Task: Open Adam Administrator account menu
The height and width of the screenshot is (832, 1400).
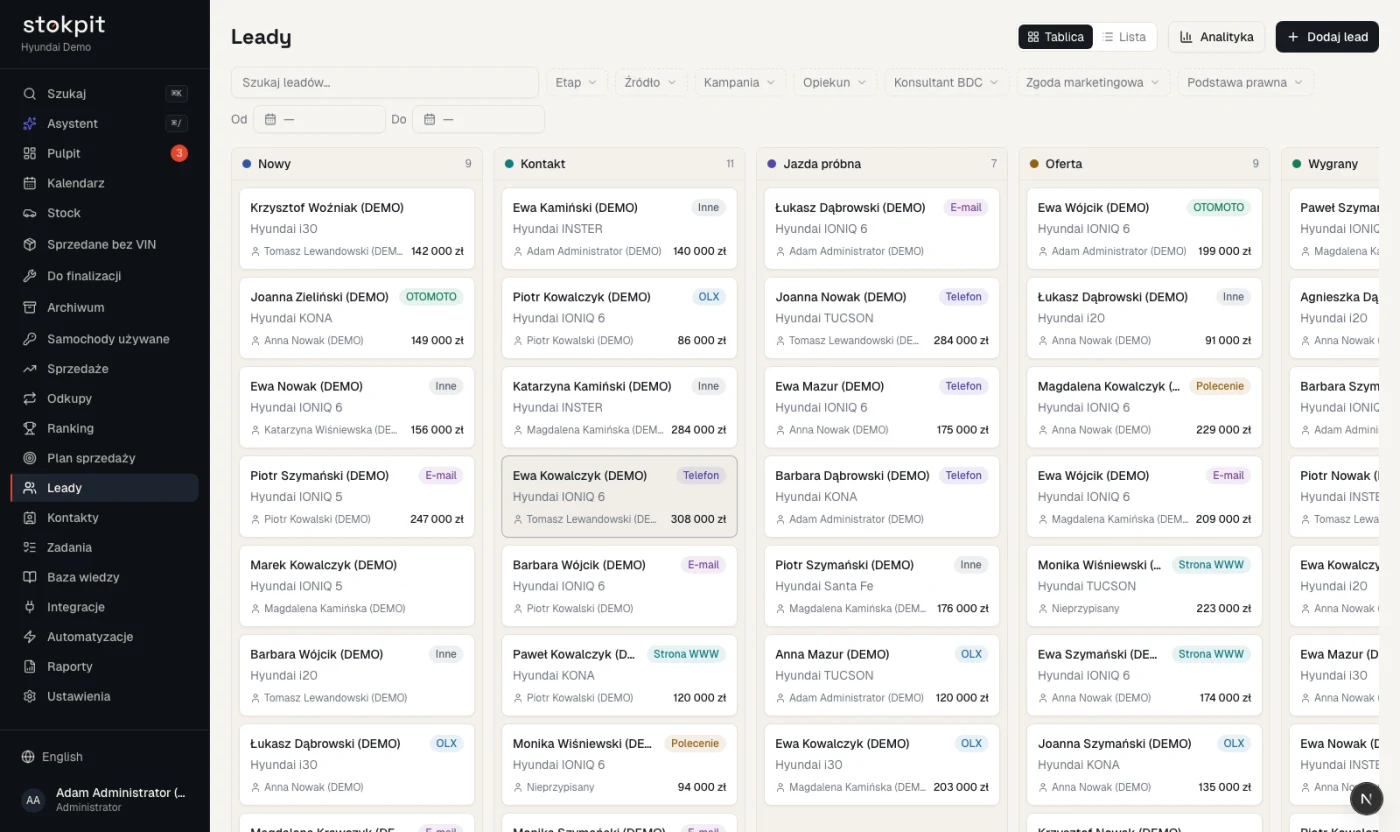Action: 104,800
